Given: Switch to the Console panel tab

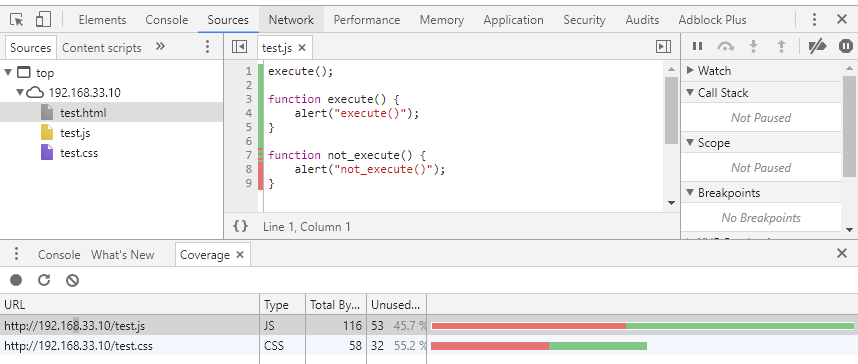Looking at the screenshot, I should click(167, 20).
